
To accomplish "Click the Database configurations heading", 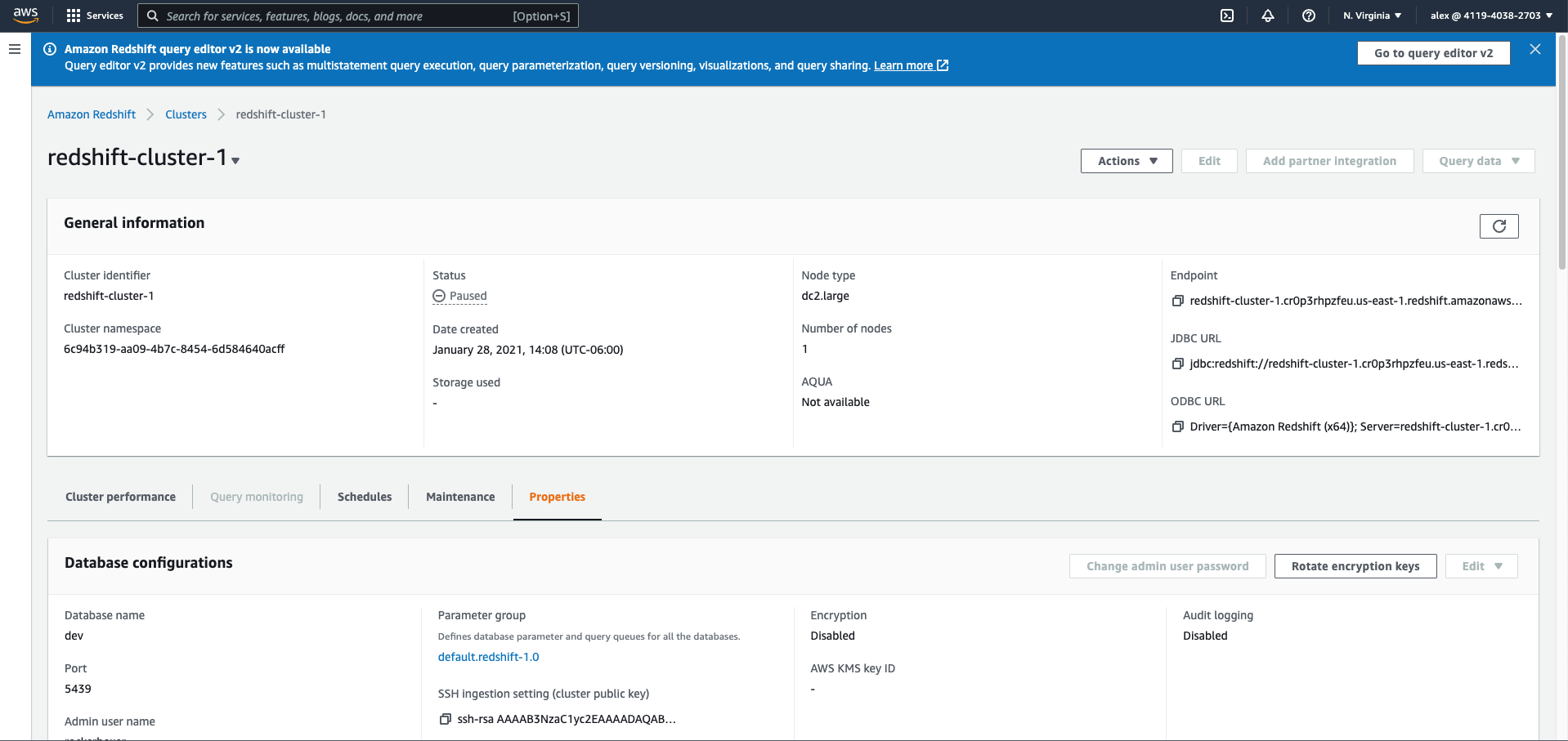I will (149, 563).
